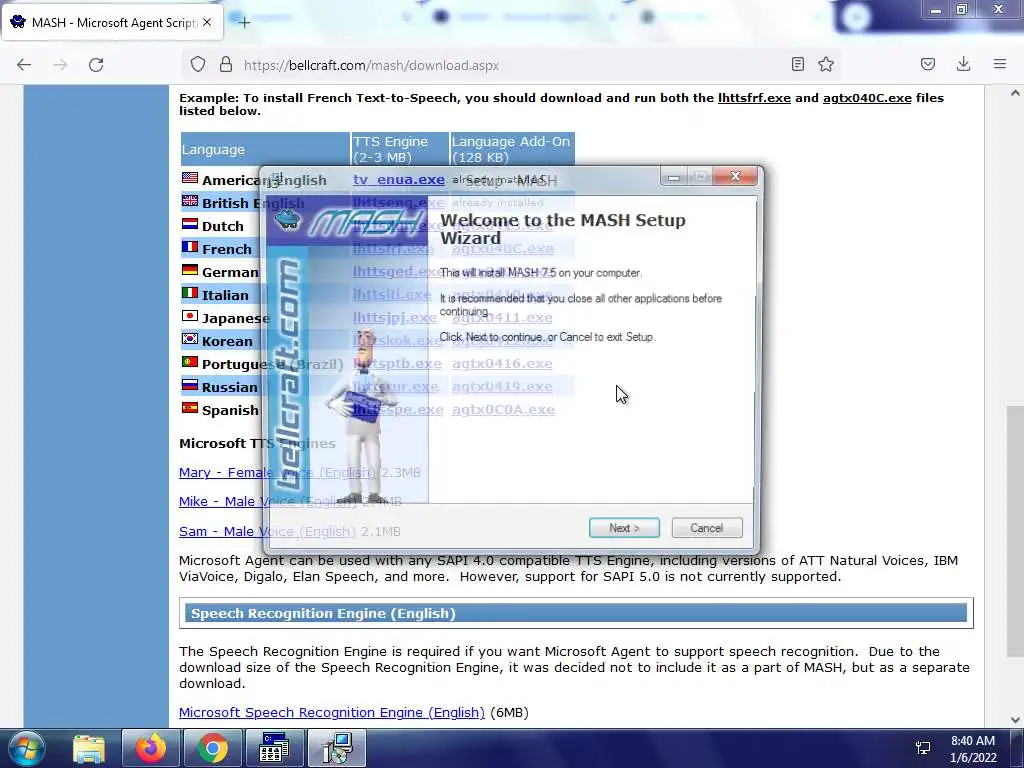The image size is (1024, 768).
Task: Open File Explorer from taskbar
Action: (x=89, y=748)
